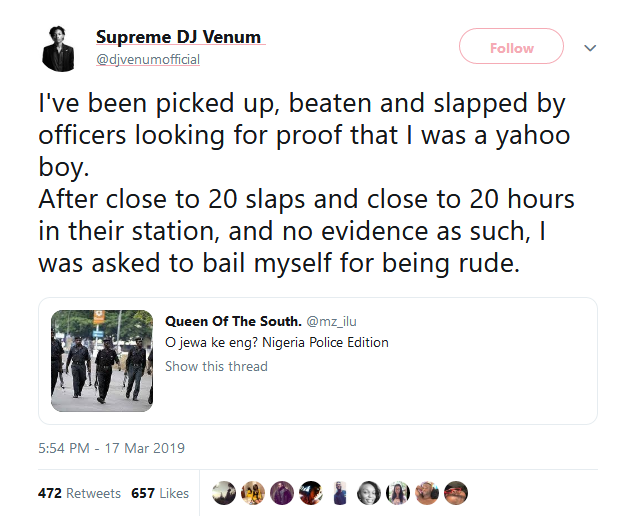
Task: Open Supreme DJ Venum's profile picture
Action: click(x=57, y=46)
